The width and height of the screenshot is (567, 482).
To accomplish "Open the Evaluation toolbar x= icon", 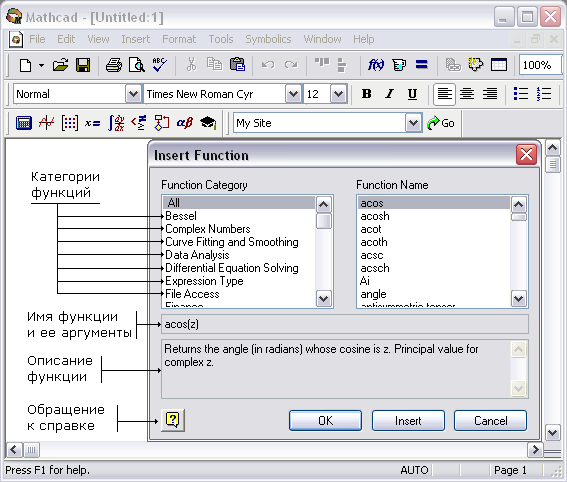I will point(93,124).
